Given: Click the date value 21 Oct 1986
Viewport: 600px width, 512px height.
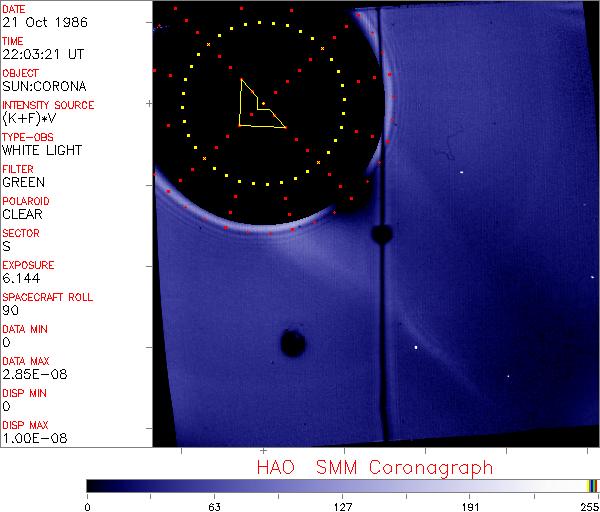Looking at the screenshot, I should pos(36,23).
